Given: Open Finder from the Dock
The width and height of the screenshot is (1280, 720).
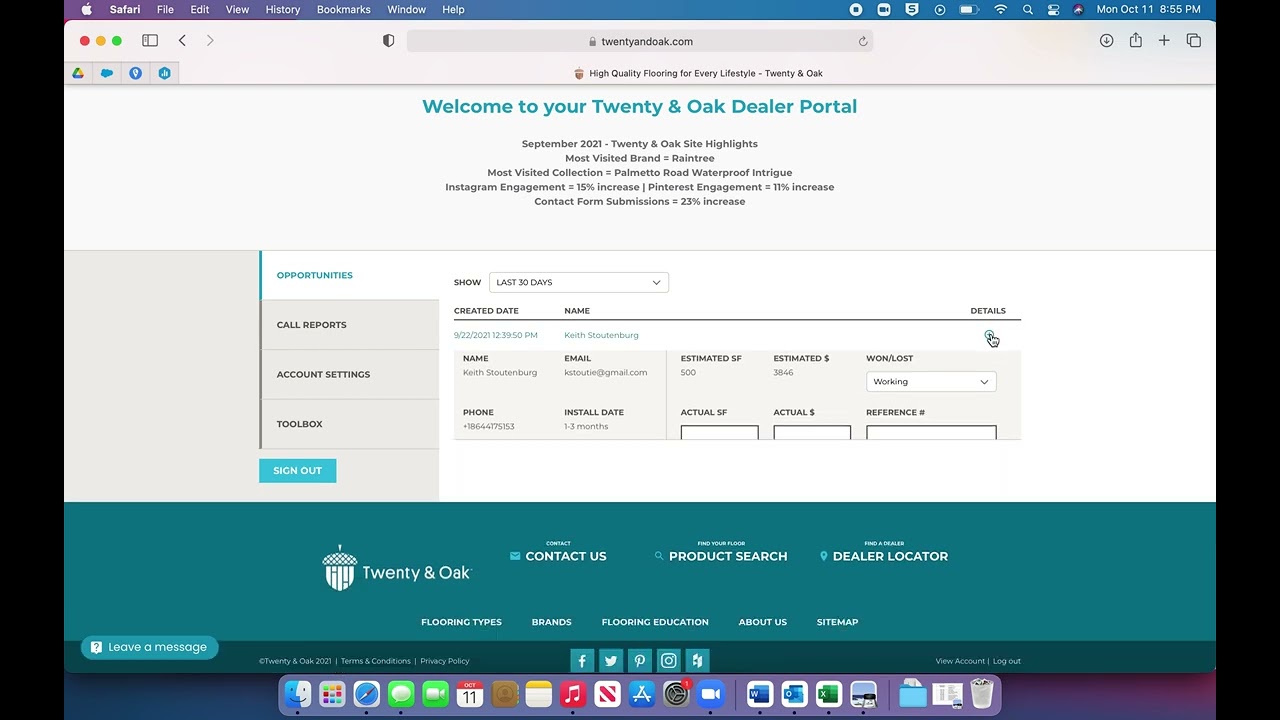Looking at the screenshot, I should (298, 694).
